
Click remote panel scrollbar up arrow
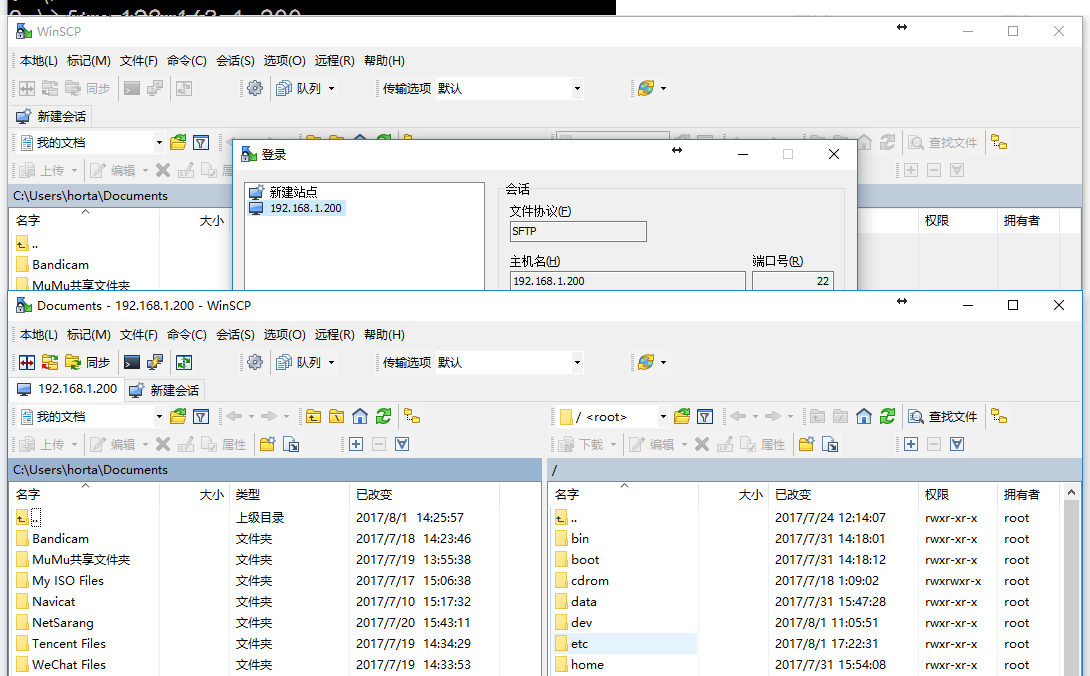(x=1071, y=492)
